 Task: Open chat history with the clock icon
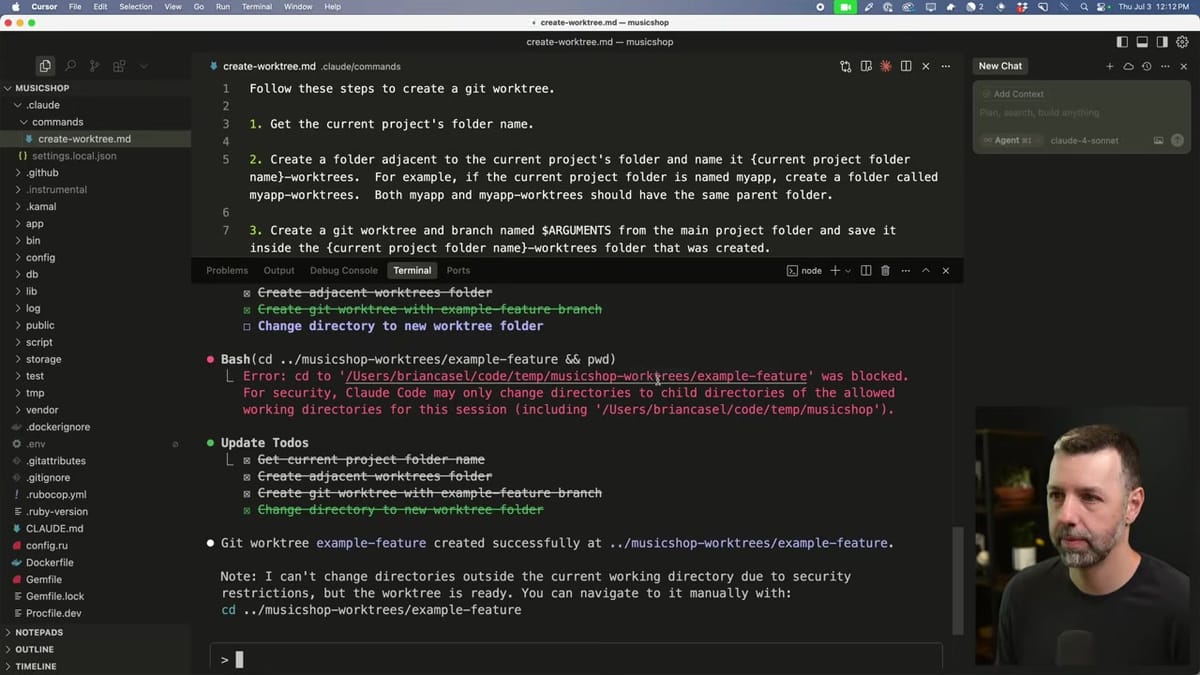click(1146, 66)
